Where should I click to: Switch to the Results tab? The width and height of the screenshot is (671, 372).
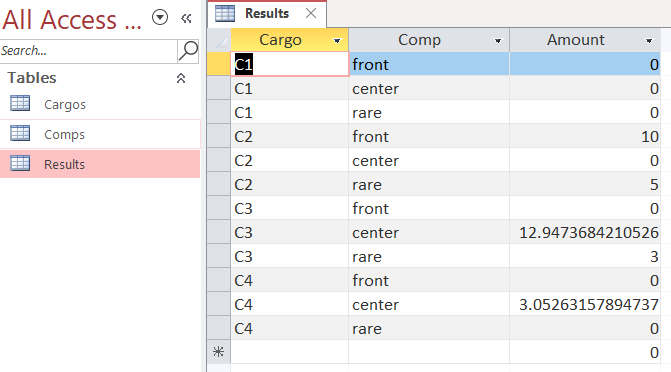267,14
